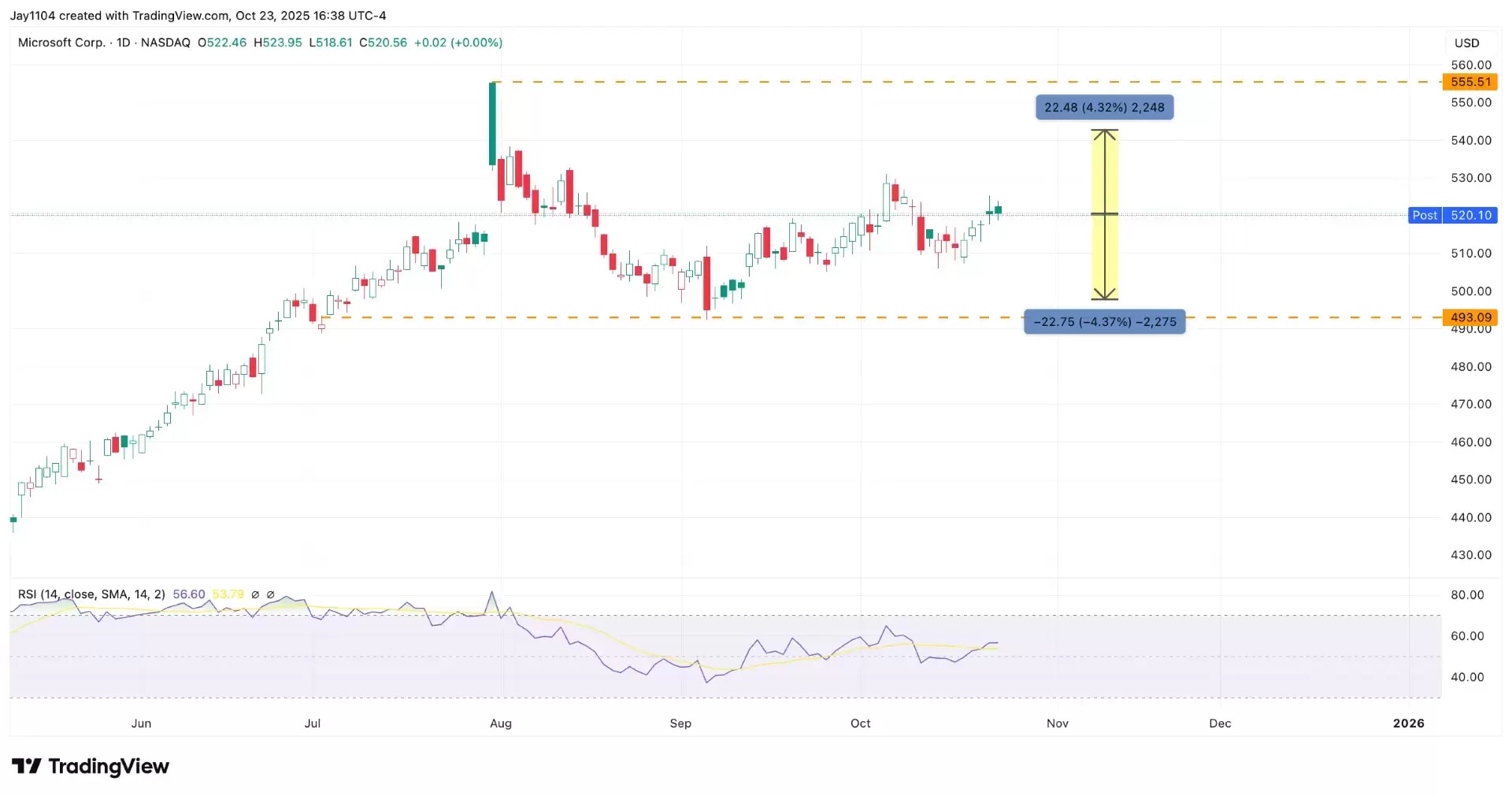
Task: Click the RSI indicator title text
Action: pyautogui.click(x=91, y=594)
